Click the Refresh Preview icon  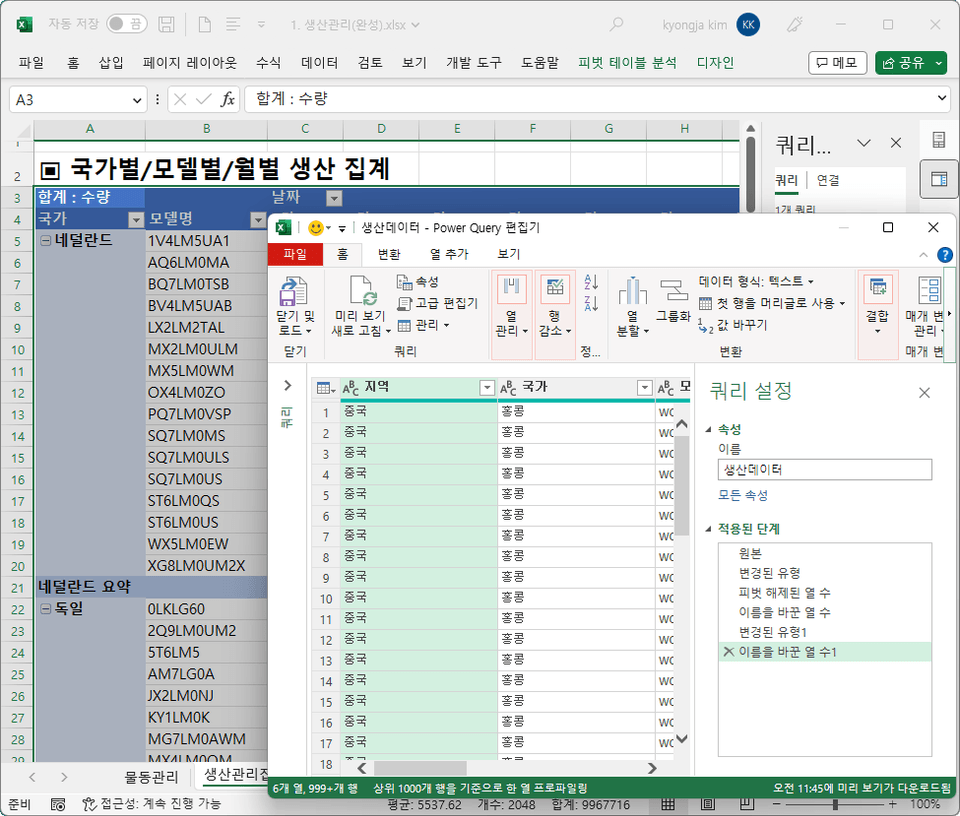coord(362,291)
